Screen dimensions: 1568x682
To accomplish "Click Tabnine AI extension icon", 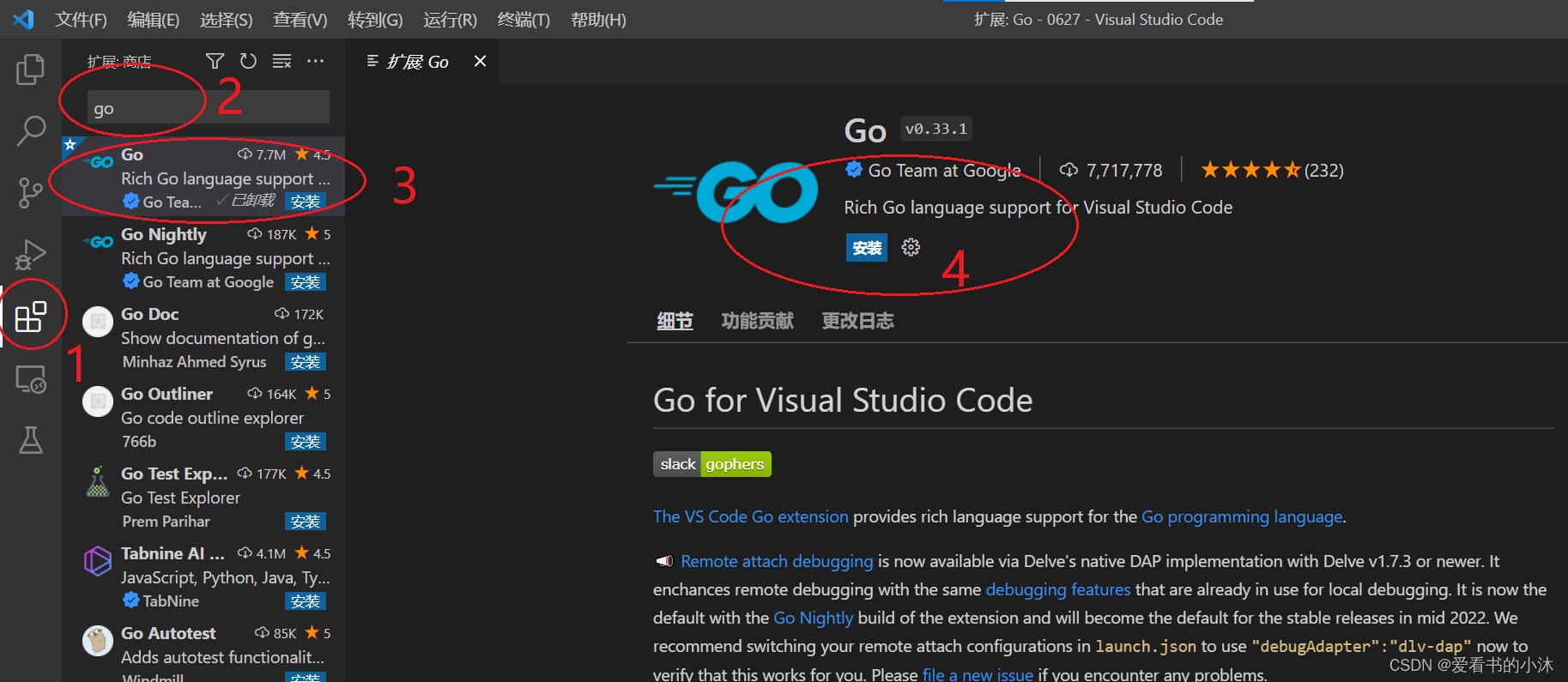I will (98, 561).
